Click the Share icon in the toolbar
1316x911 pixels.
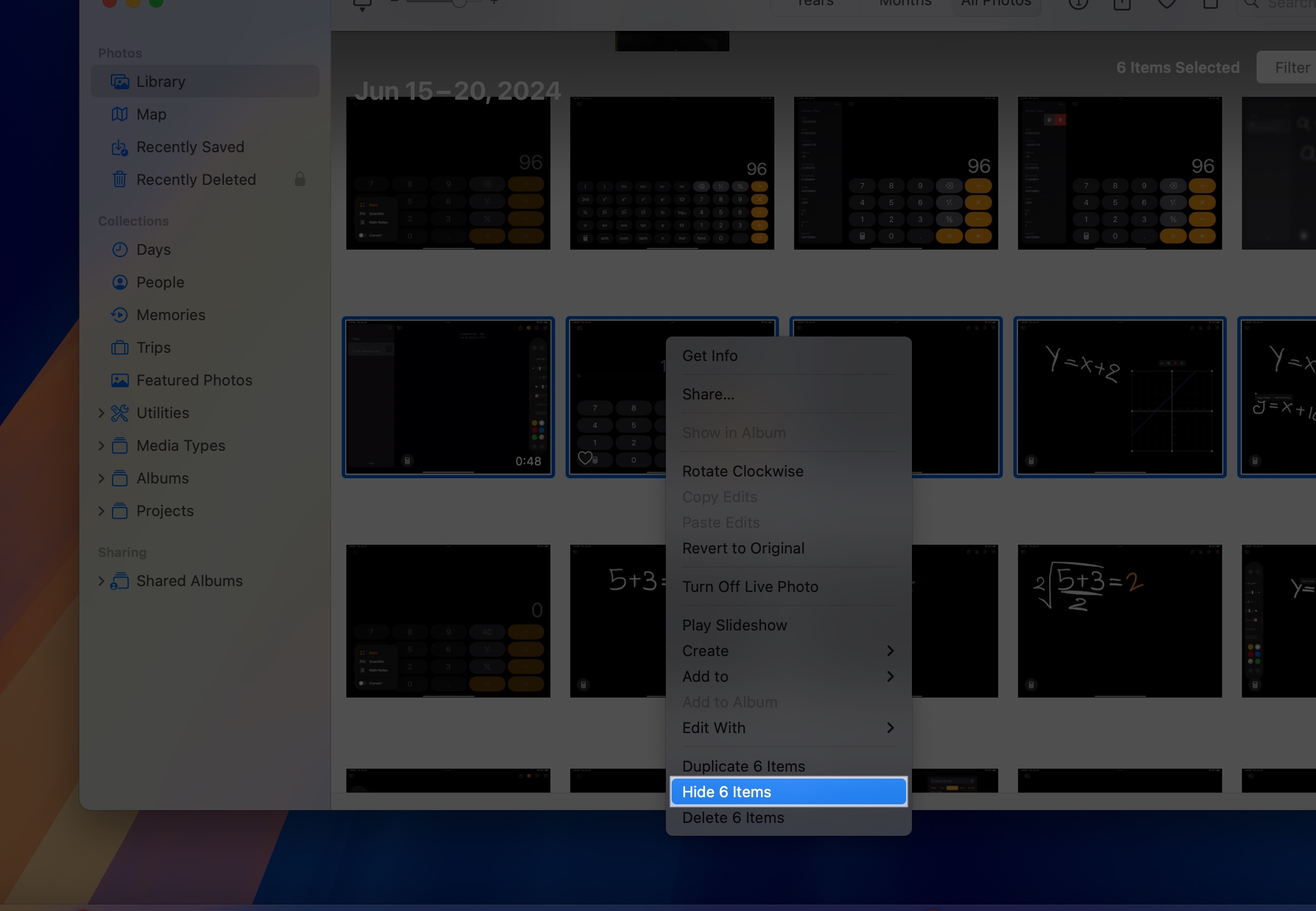(x=1121, y=4)
